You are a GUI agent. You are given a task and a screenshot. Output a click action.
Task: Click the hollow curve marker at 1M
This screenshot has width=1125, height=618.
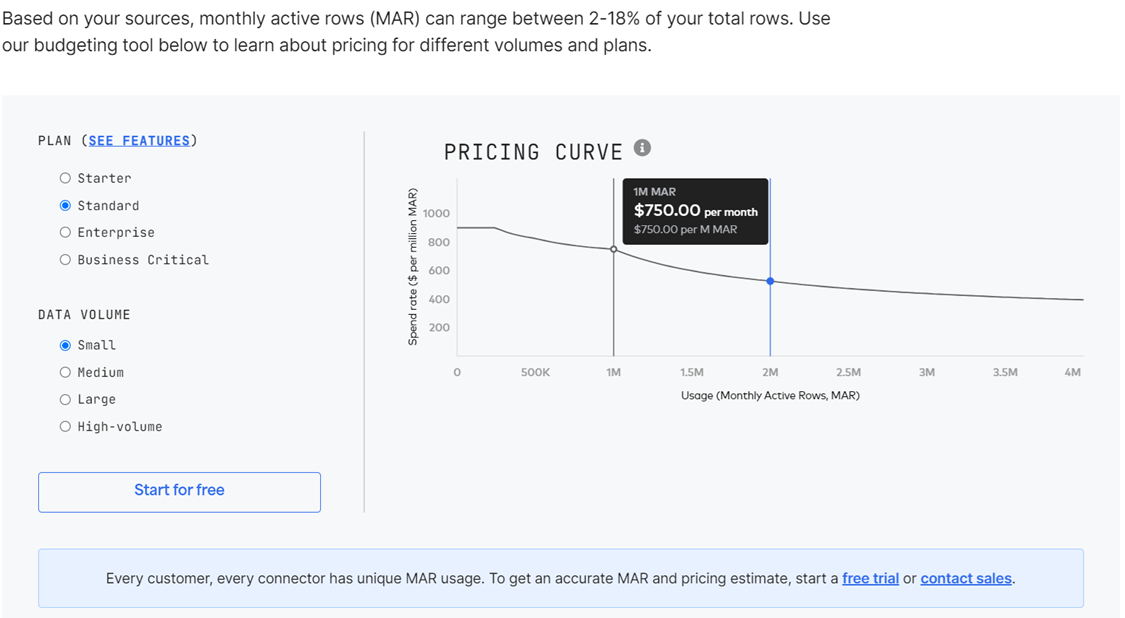point(614,249)
